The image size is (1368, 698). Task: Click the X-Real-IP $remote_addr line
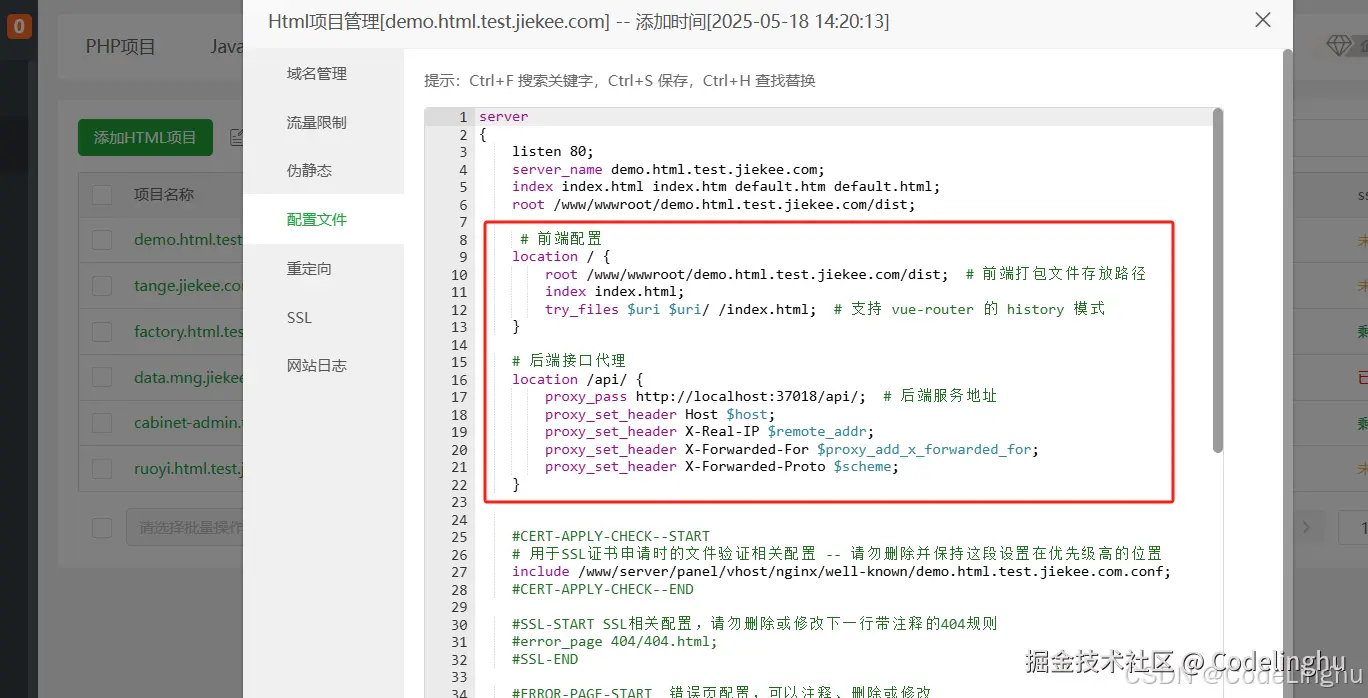pos(710,431)
